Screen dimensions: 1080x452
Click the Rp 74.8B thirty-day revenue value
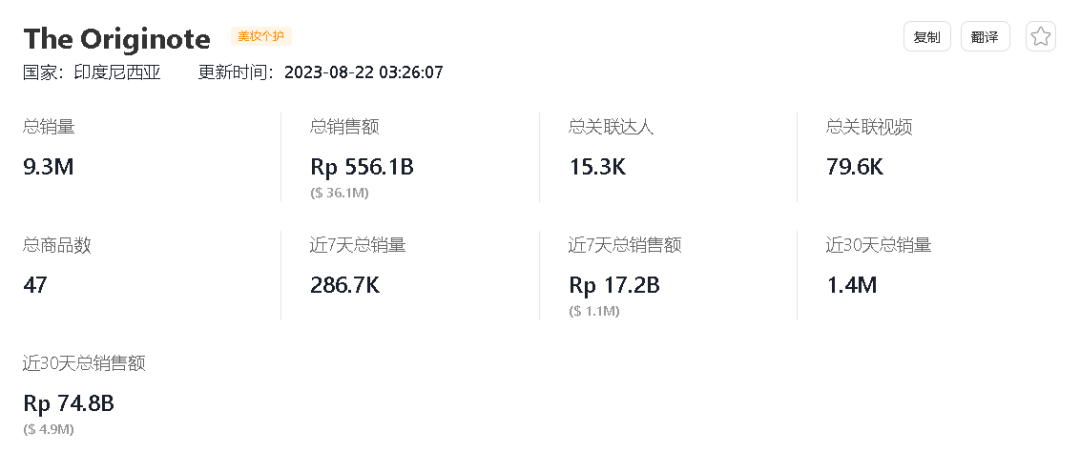pos(69,403)
